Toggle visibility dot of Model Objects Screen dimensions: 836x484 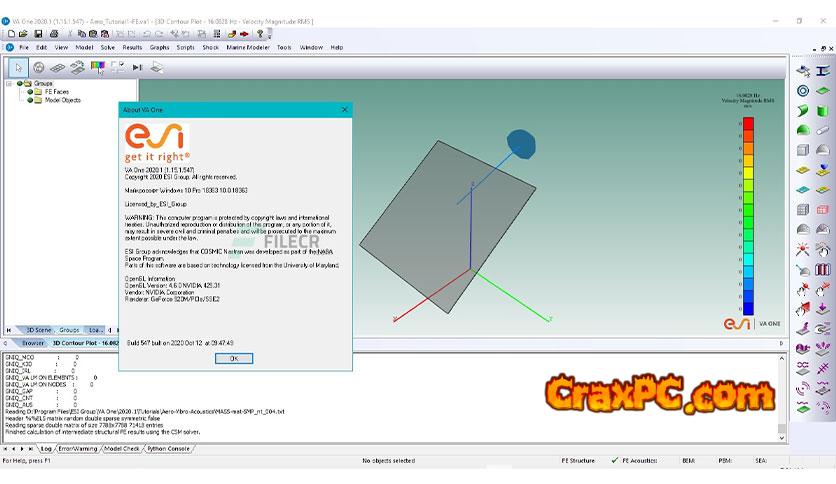coord(30,100)
